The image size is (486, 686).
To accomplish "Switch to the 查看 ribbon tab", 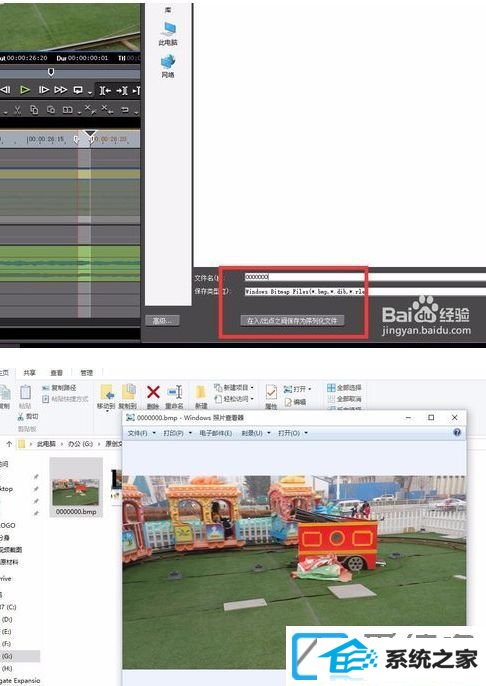I will 56,372.
